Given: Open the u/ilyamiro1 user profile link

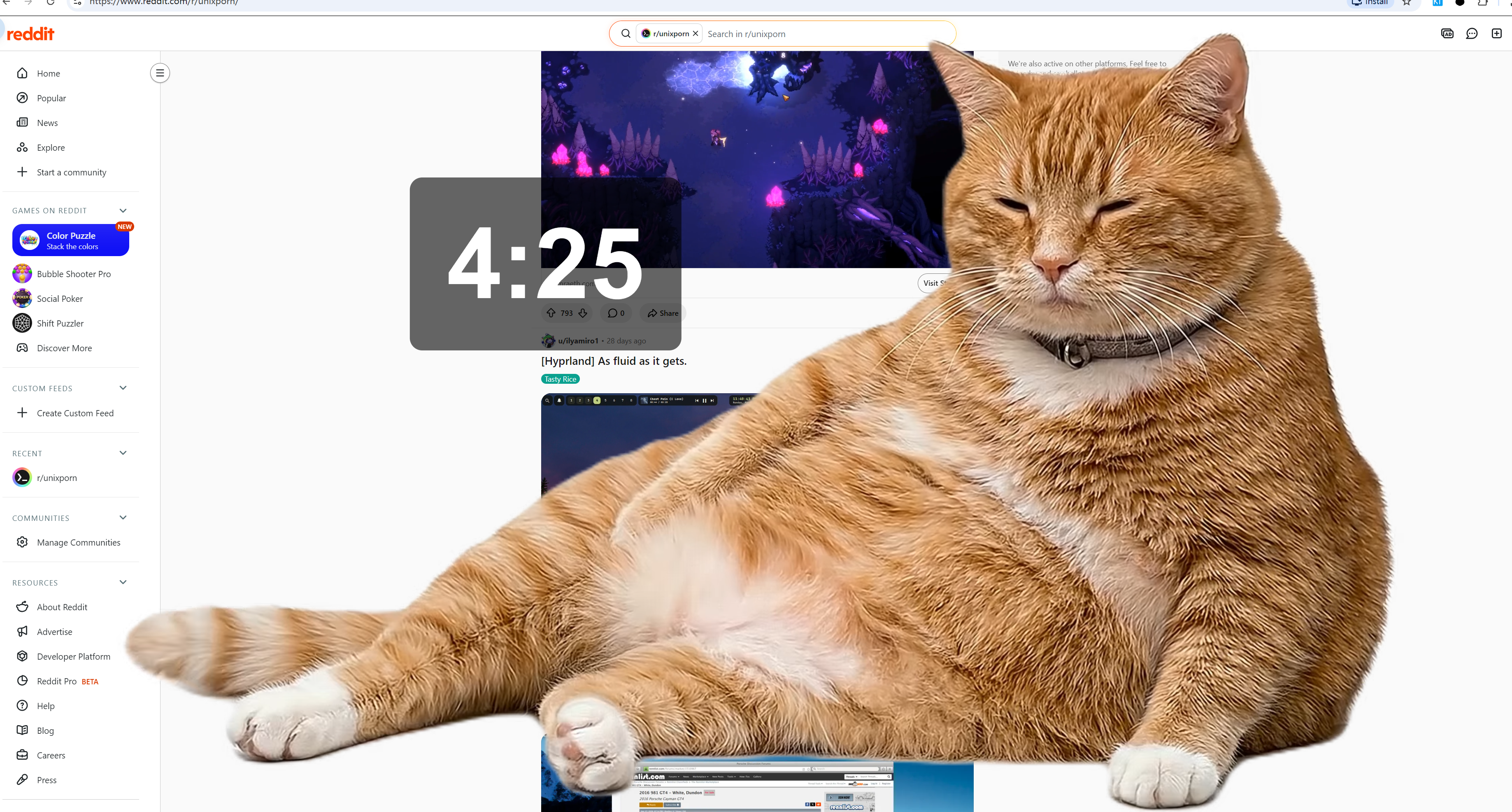Looking at the screenshot, I should coord(577,341).
